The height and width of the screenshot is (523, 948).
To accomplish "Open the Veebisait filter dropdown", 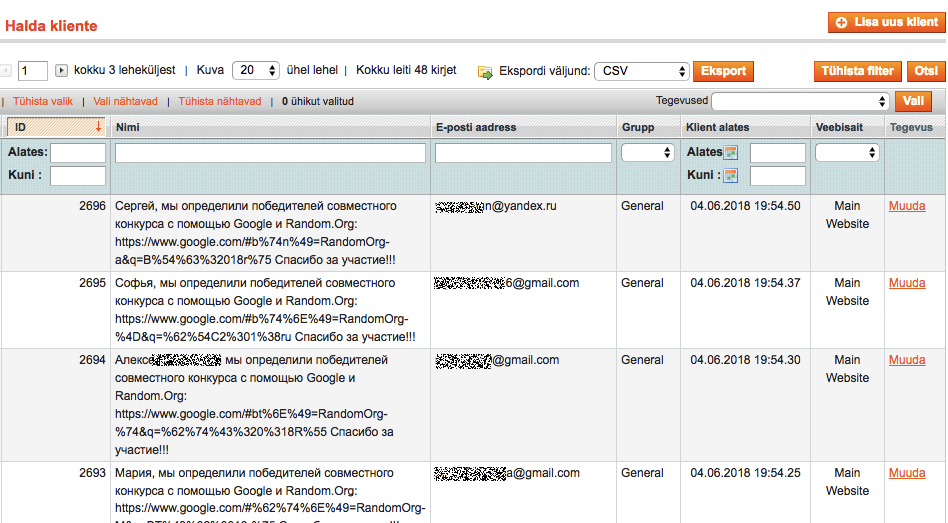I will pyautogui.click(x=847, y=152).
